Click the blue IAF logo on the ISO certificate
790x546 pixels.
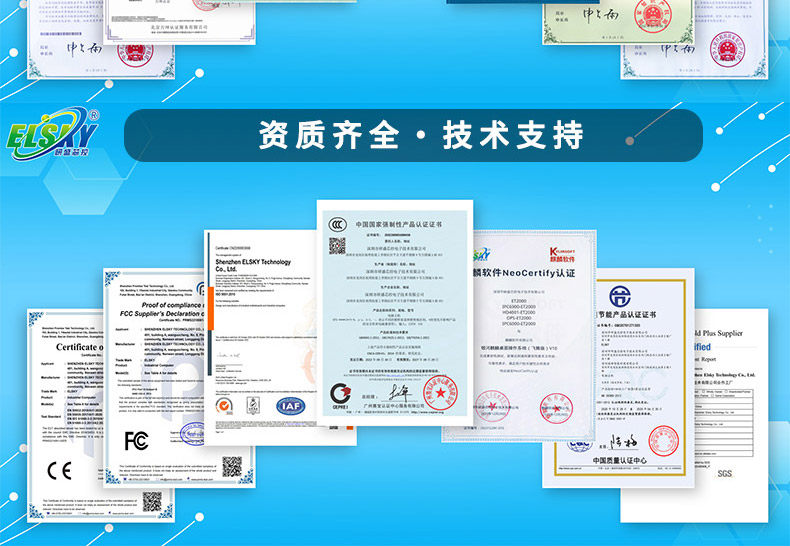(x=291, y=406)
